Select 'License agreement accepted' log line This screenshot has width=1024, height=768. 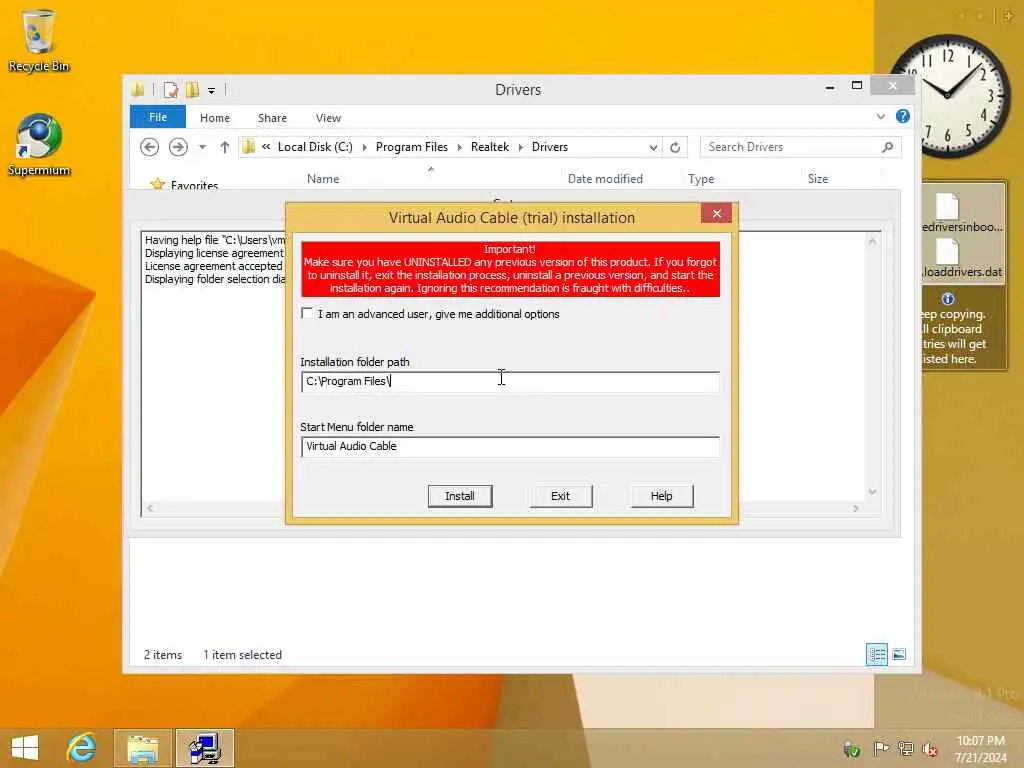point(214,266)
